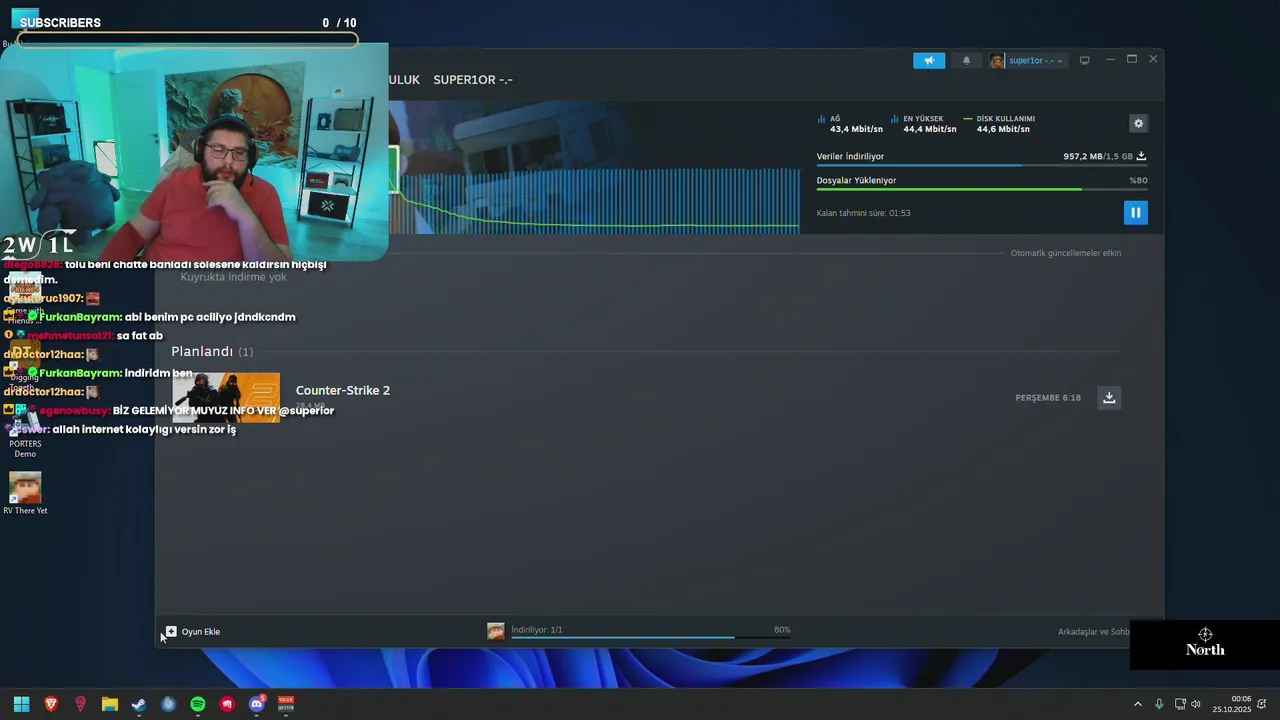1280x720 pixels.
Task: Open the RV There Yet desktop shortcut
Action: (x=25, y=493)
